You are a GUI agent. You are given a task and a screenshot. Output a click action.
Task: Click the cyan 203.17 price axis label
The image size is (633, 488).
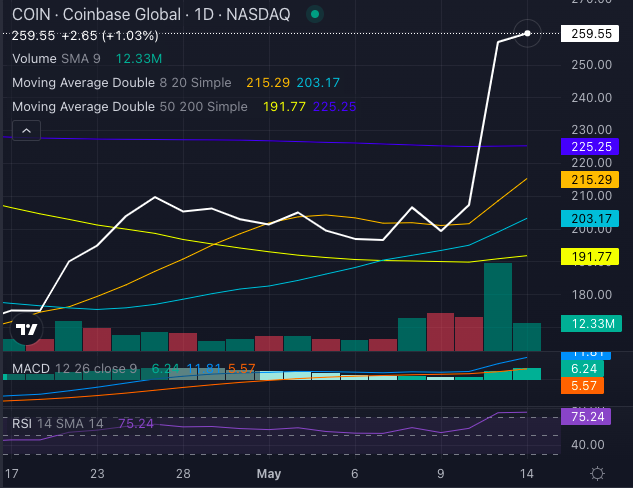[590, 218]
